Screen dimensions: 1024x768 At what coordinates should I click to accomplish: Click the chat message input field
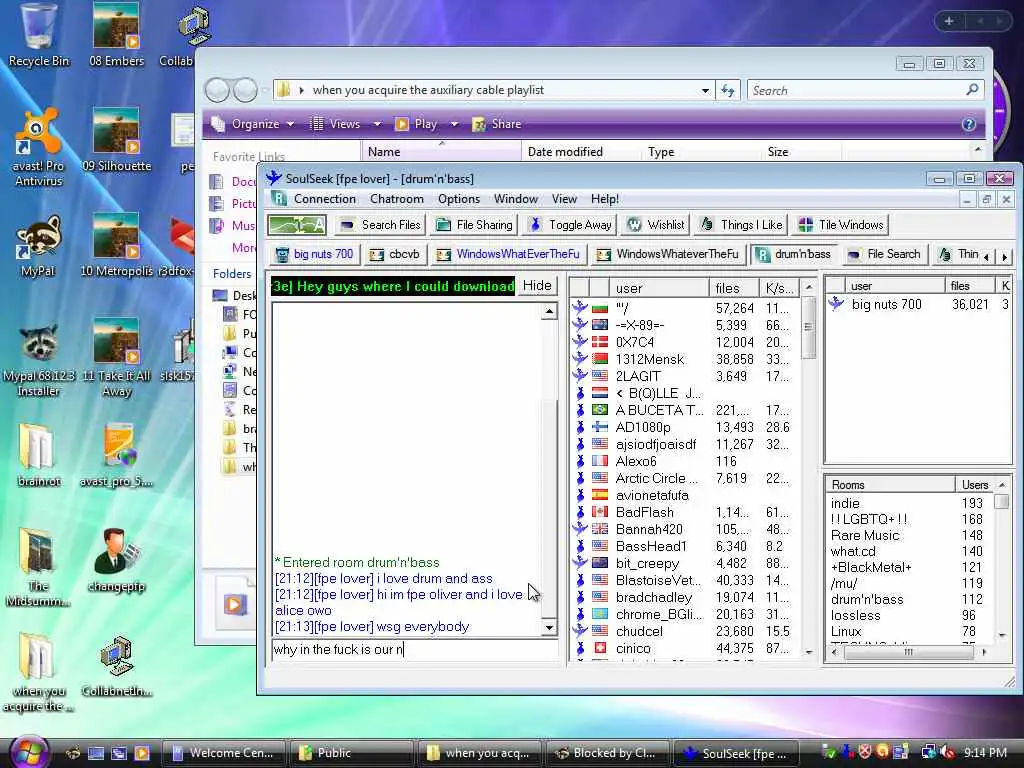415,649
